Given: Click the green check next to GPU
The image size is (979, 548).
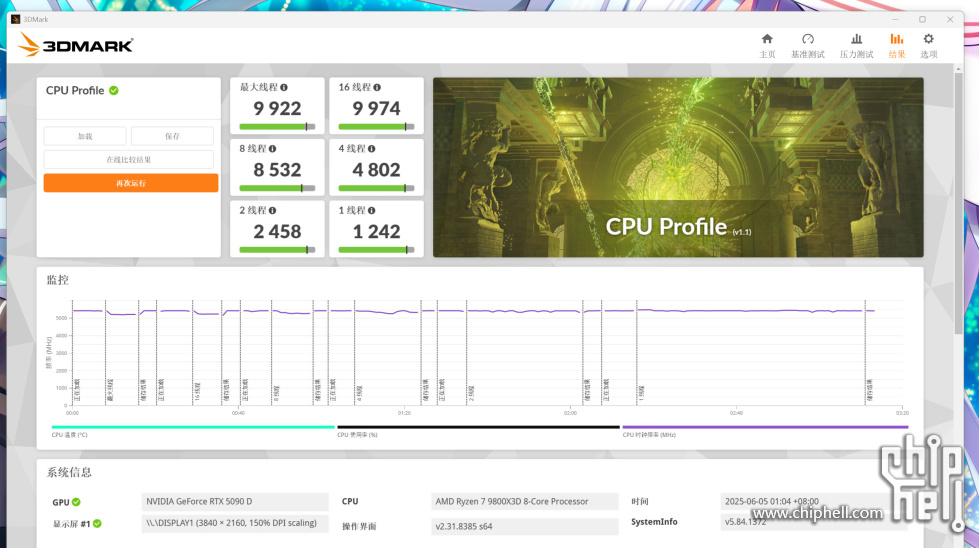Looking at the screenshot, I should pyautogui.click(x=76, y=502).
